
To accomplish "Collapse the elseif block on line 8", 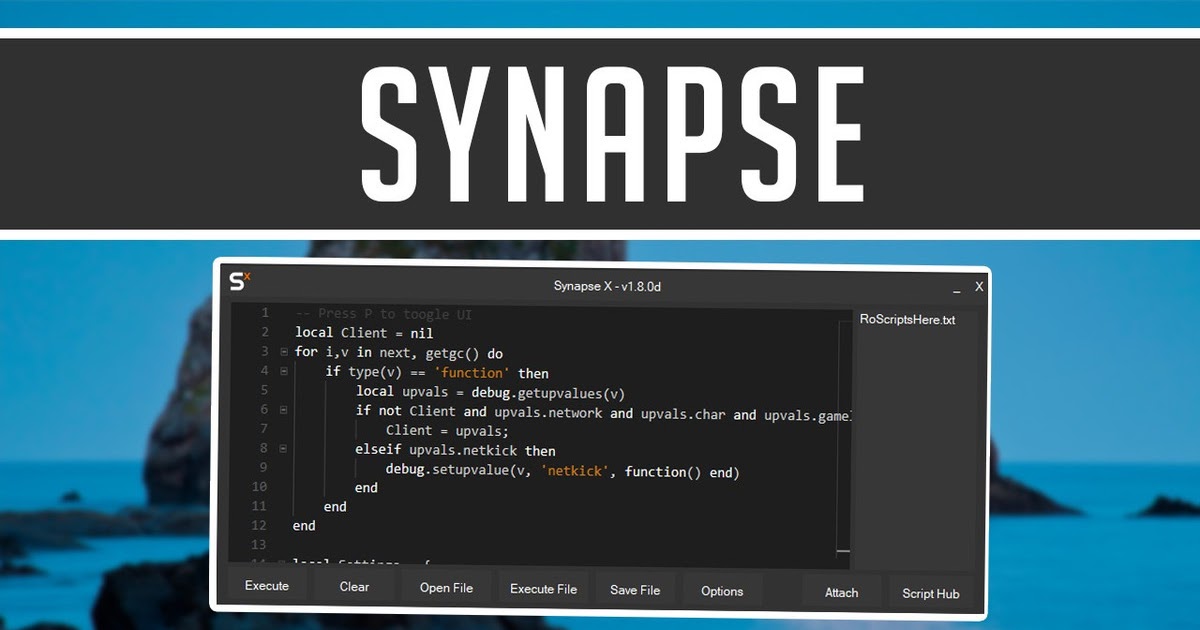I will pyautogui.click(x=284, y=449).
